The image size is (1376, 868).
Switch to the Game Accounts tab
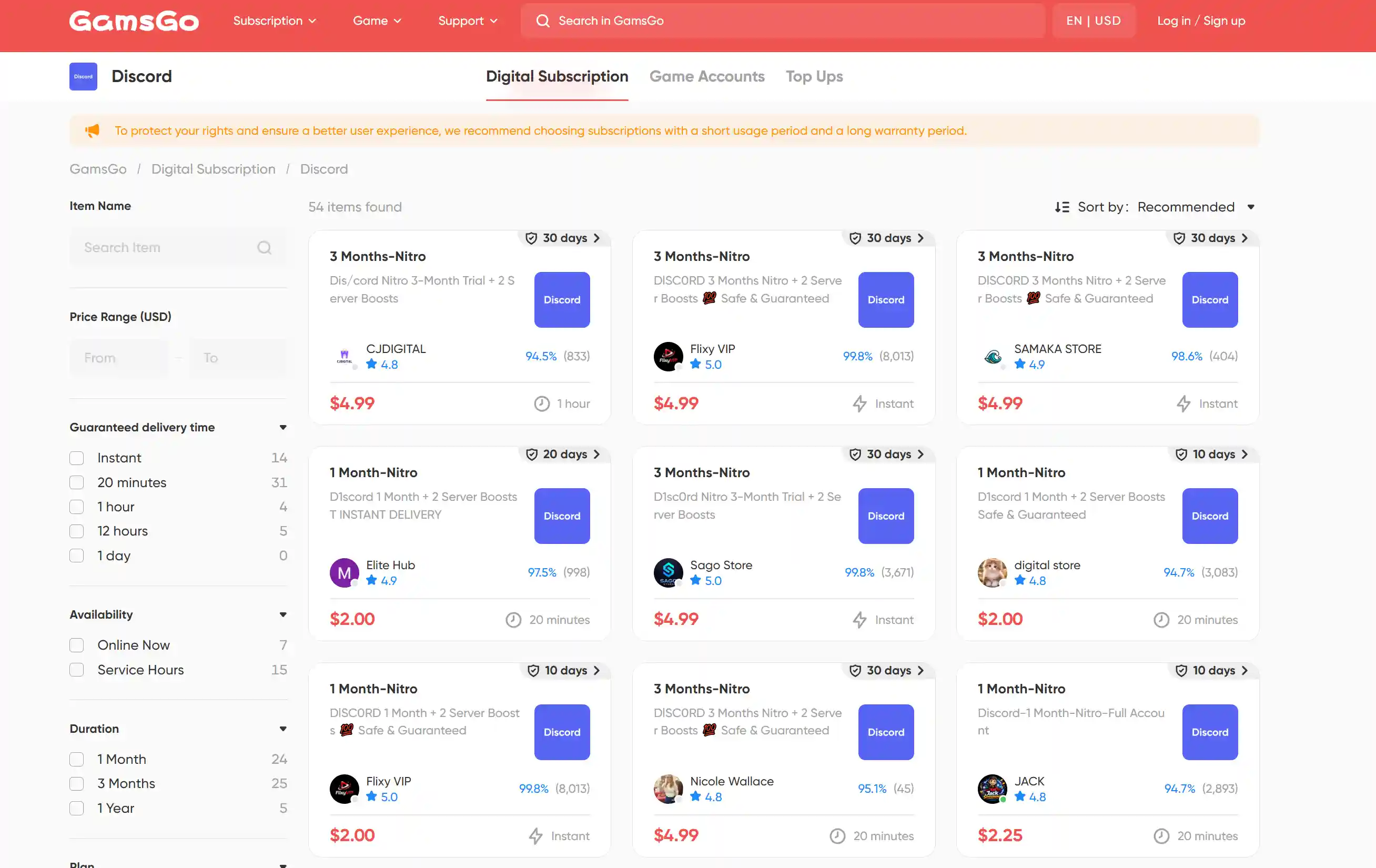(707, 77)
